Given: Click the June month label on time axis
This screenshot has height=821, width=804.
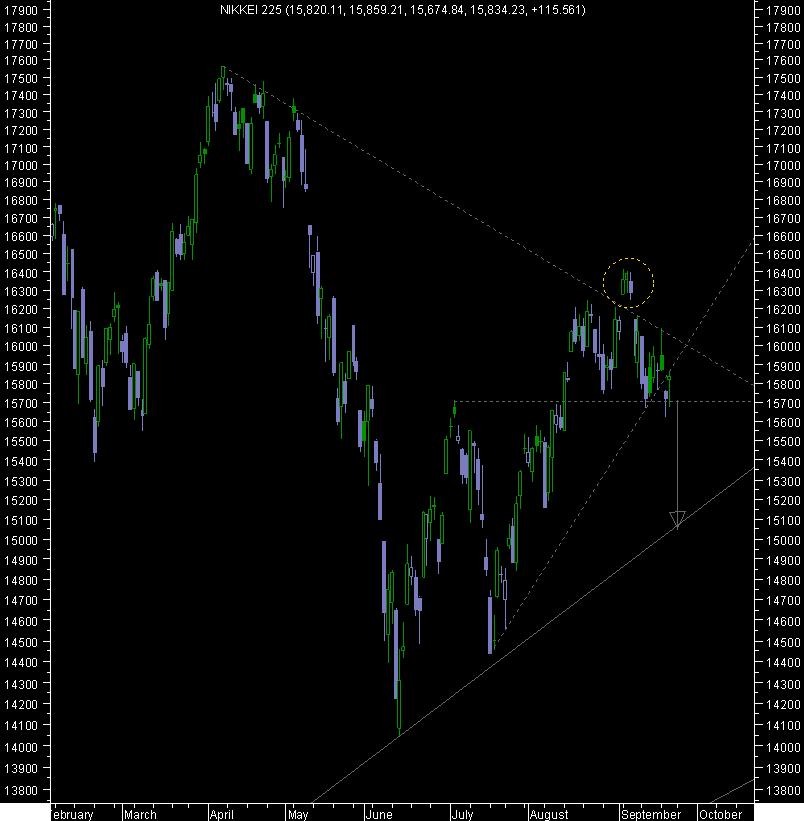Looking at the screenshot, I should click(x=379, y=814).
